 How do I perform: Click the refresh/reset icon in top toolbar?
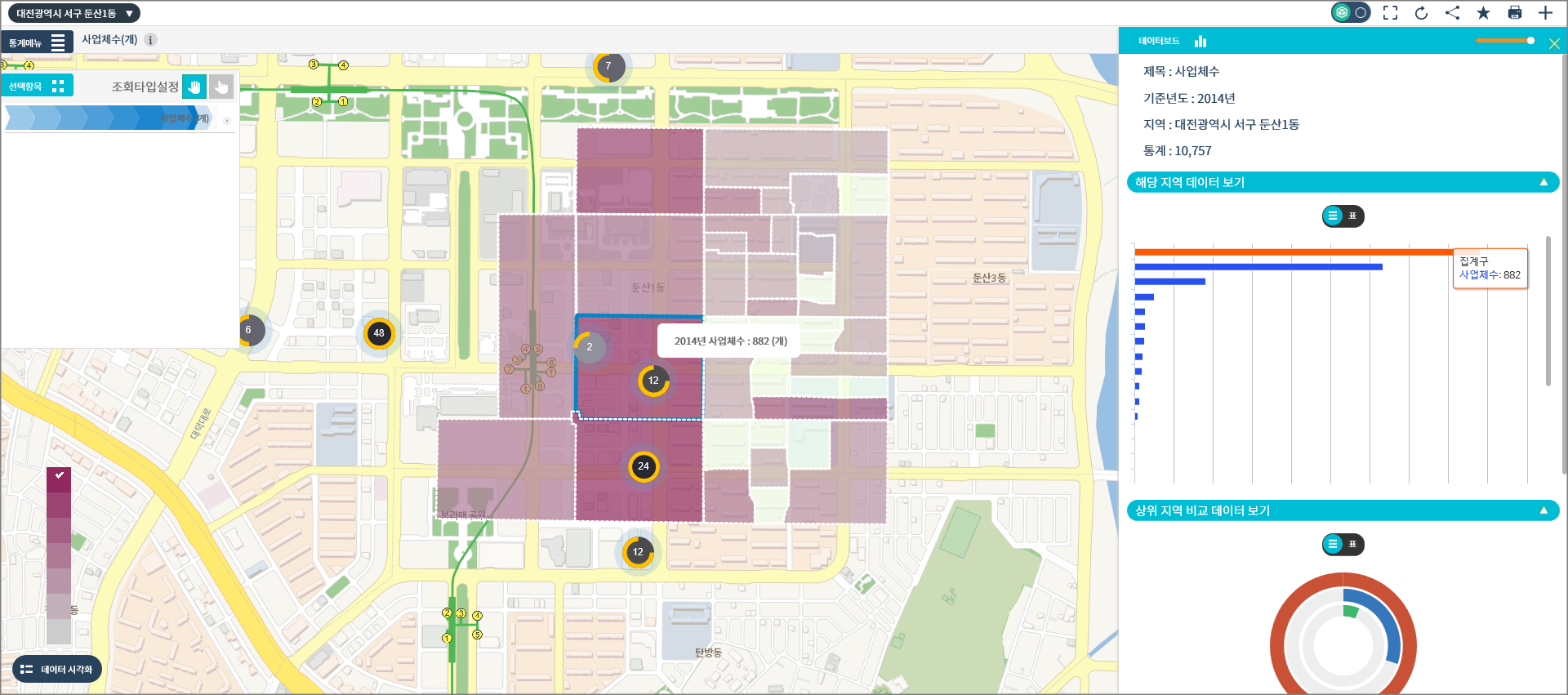1421,13
